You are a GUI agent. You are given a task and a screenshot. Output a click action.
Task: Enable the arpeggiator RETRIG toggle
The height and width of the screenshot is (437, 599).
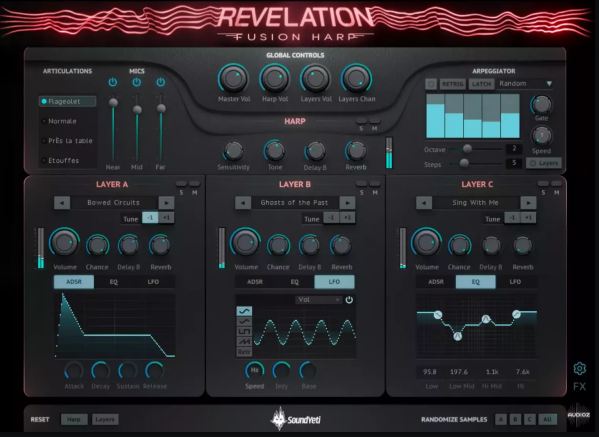453,84
